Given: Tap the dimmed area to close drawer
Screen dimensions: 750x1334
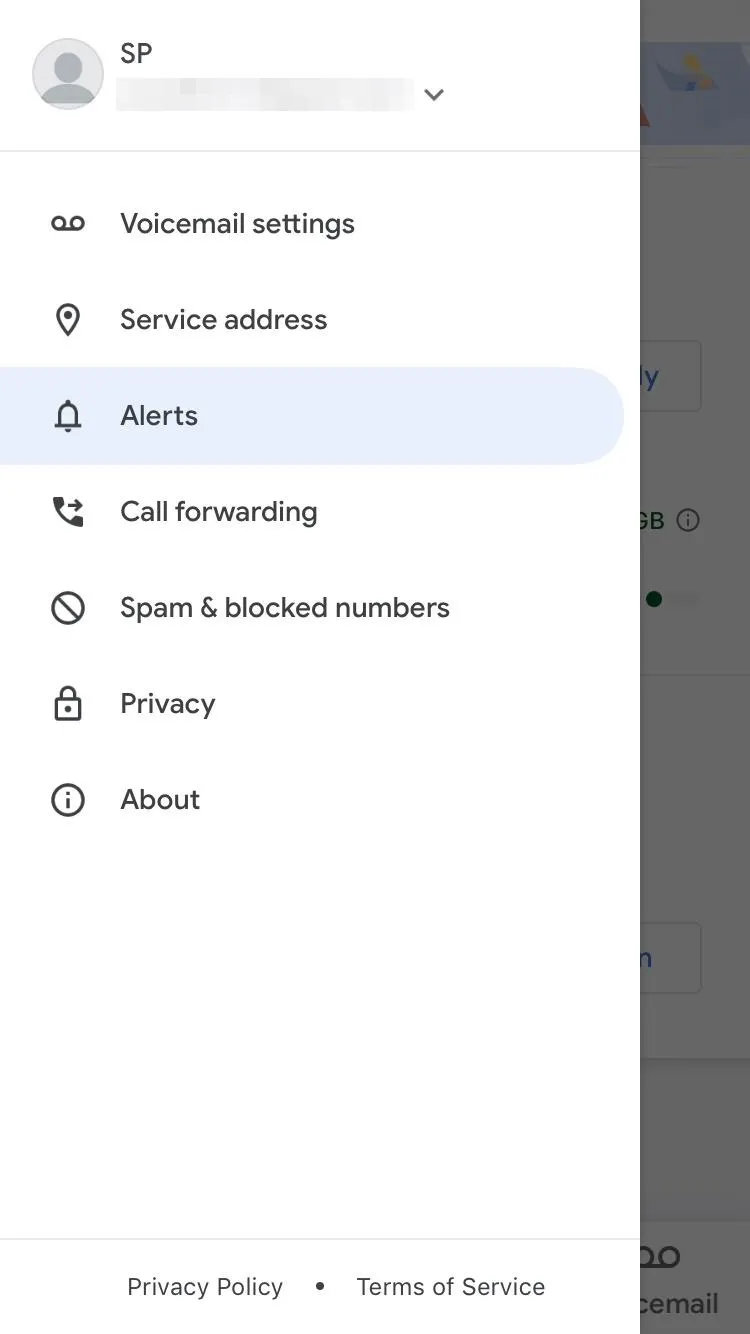Looking at the screenshot, I should pyautogui.click(x=695, y=800).
